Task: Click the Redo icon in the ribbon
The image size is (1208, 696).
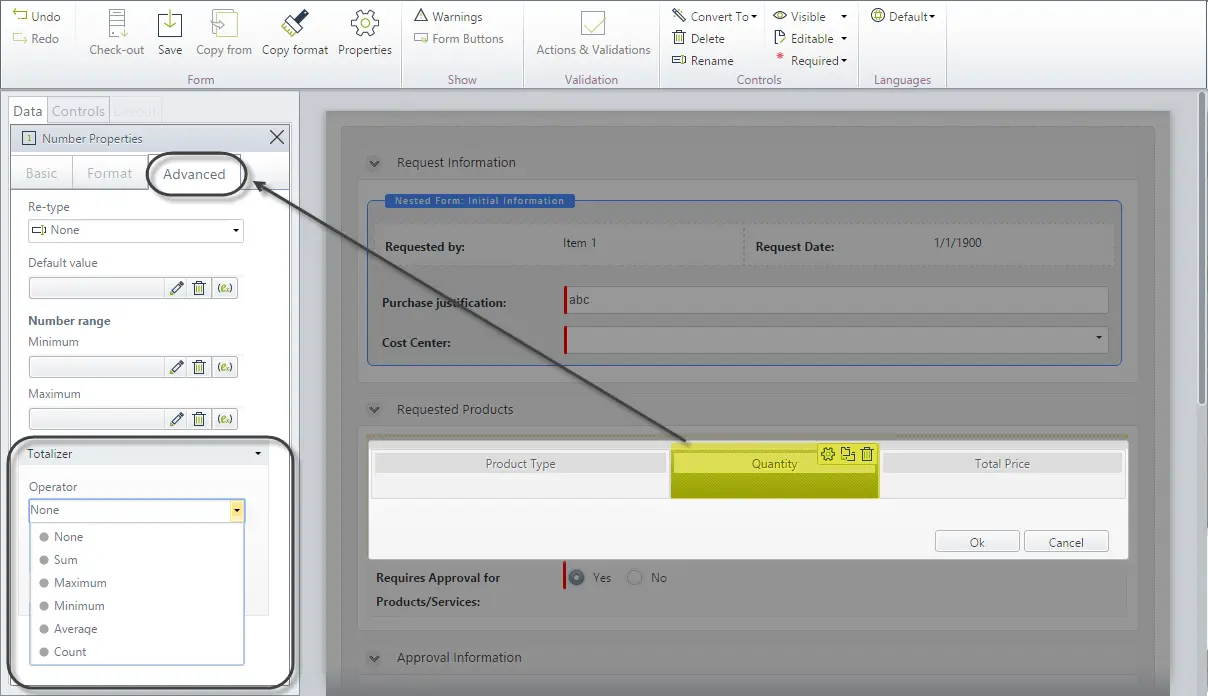Action: pyautogui.click(x=20, y=38)
